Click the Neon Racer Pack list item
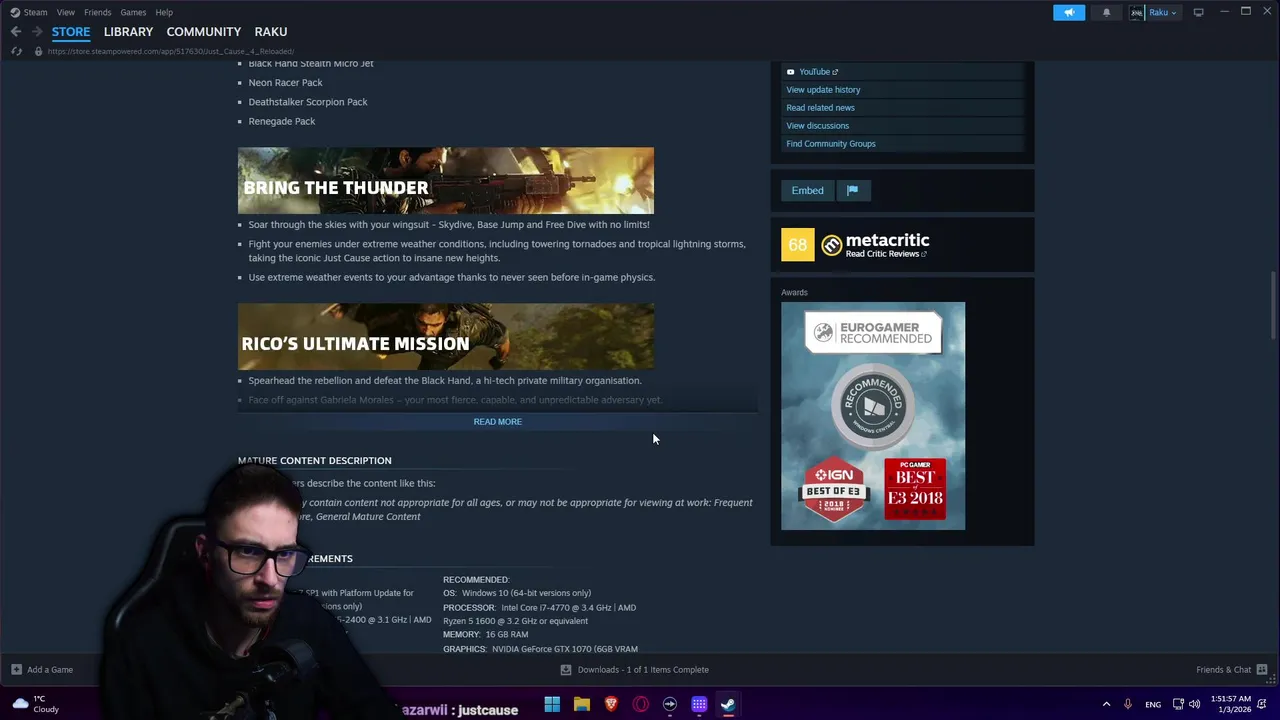 [285, 83]
